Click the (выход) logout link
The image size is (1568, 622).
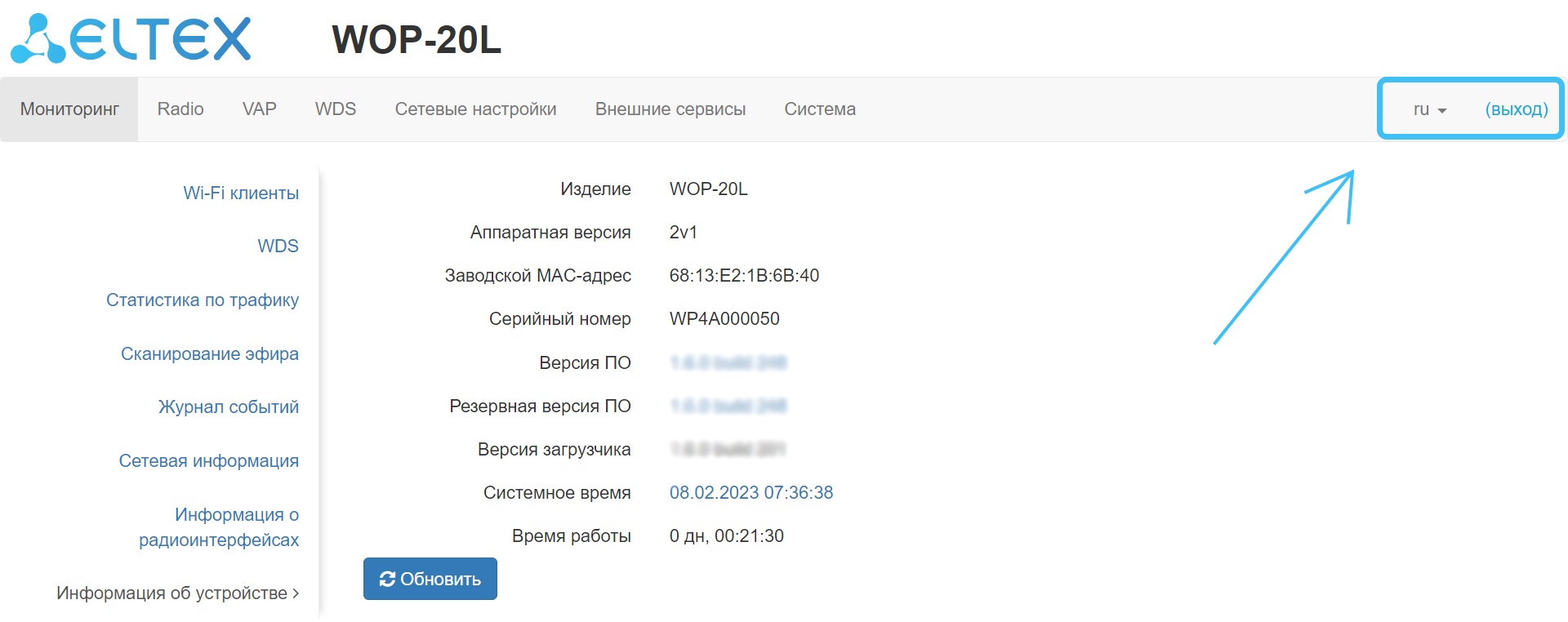(1517, 109)
